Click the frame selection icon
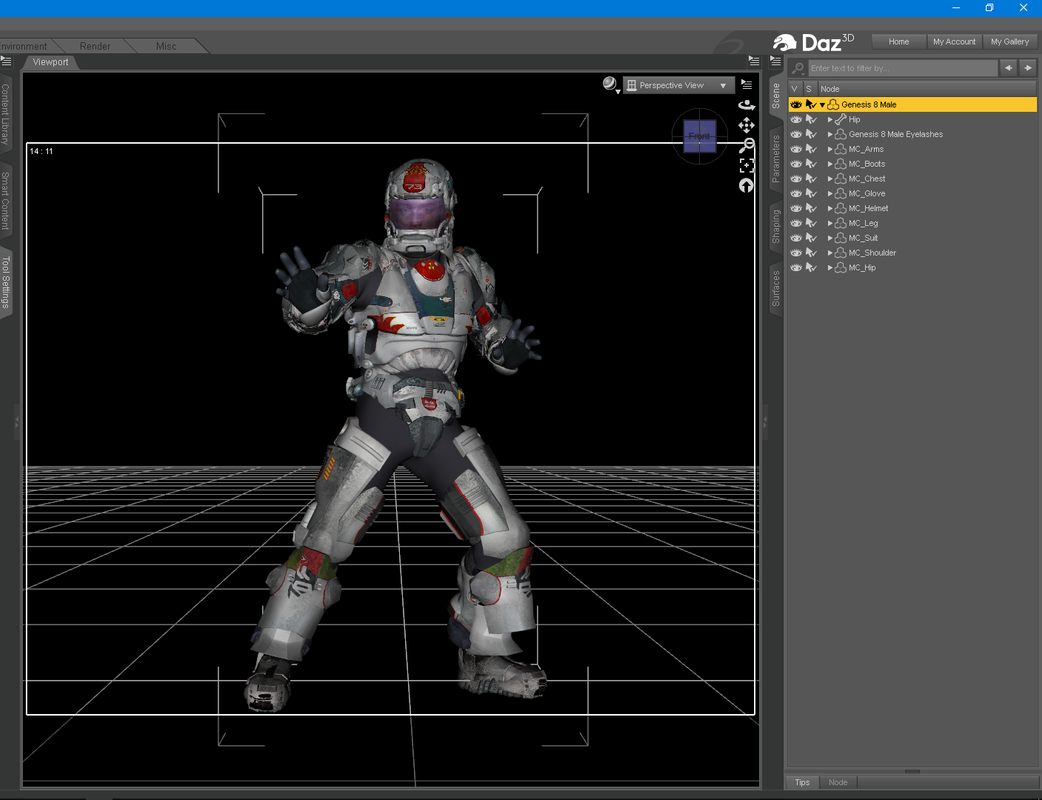This screenshot has height=800, width=1042. coord(746,165)
